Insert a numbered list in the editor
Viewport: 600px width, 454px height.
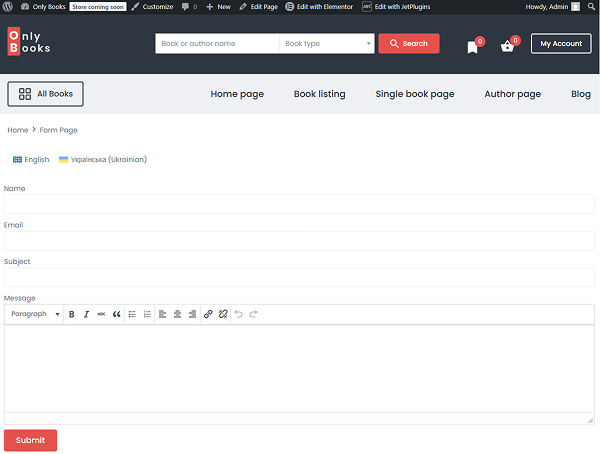pyautogui.click(x=147, y=314)
